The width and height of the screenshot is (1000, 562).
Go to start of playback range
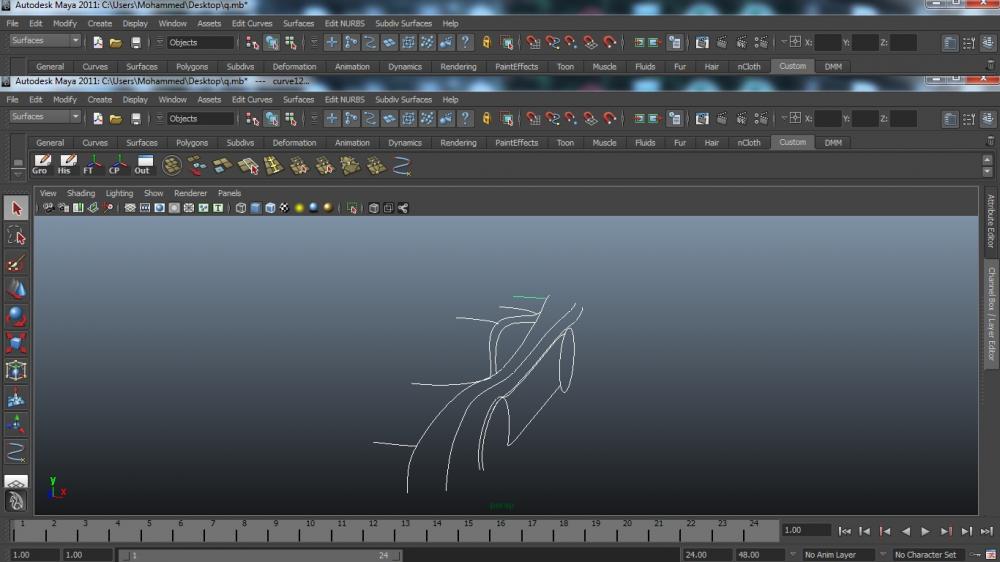[844, 531]
